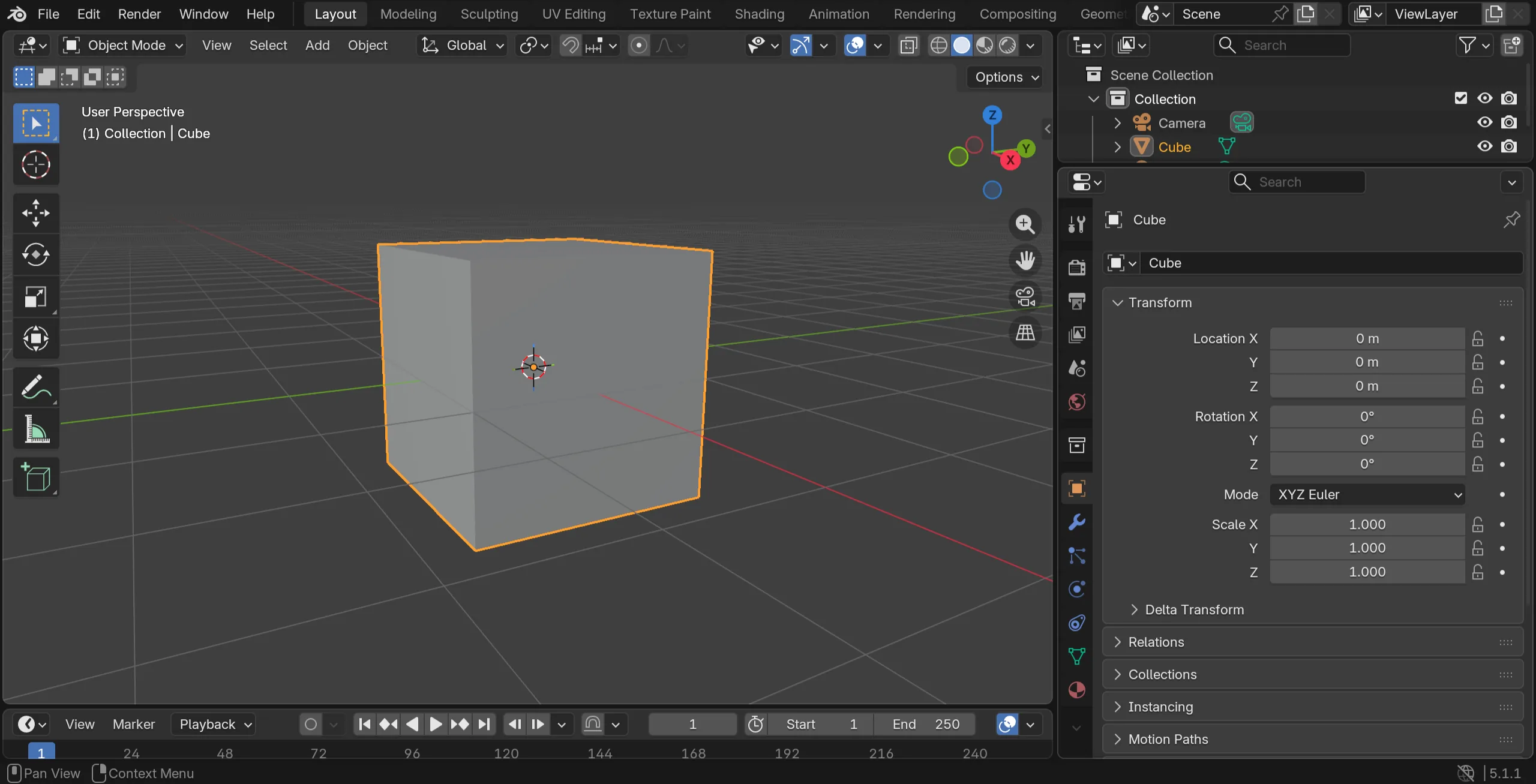Image resolution: width=1536 pixels, height=784 pixels.
Task: Toggle X-Ray display mode
Action: (x=908, y=46)
